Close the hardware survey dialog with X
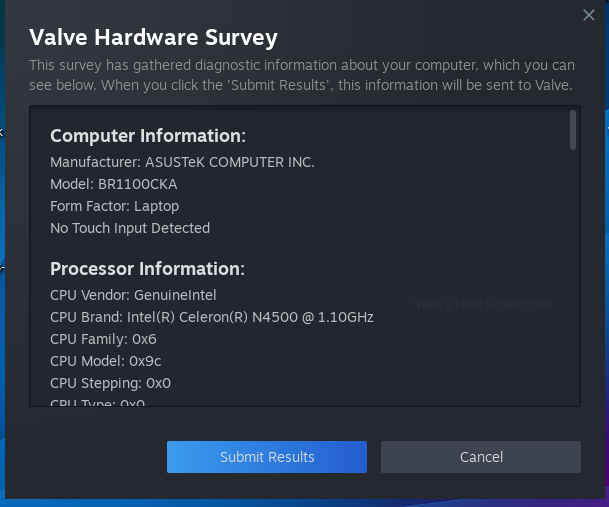 588,15
